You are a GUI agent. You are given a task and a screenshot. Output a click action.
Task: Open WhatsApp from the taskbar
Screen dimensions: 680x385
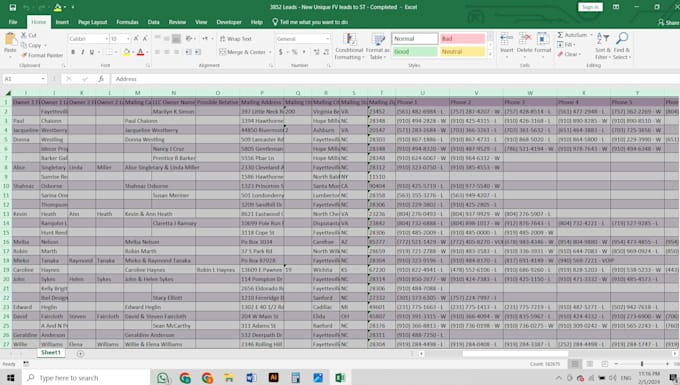click(163, 378)
